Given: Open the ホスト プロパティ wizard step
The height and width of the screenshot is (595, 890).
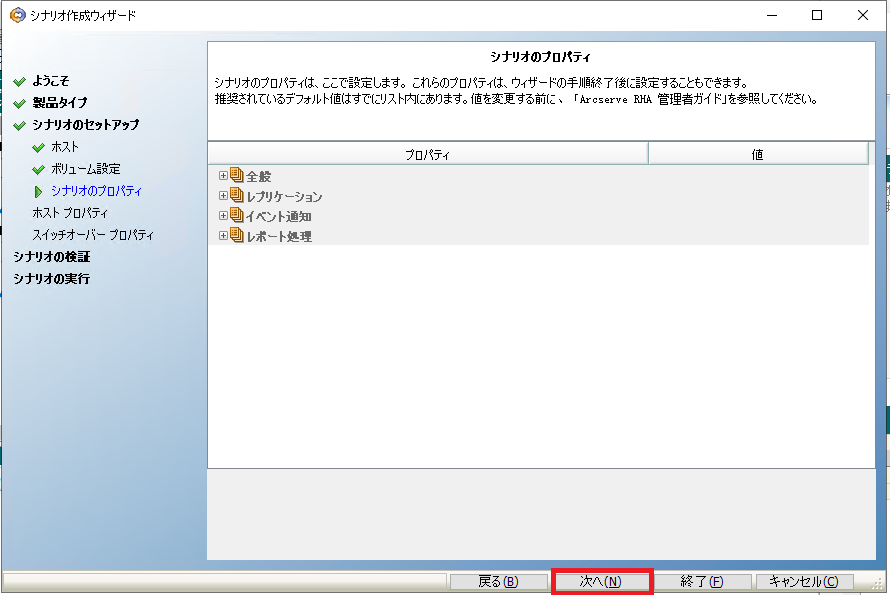Looking at the screenshot, I should (70, 213).
